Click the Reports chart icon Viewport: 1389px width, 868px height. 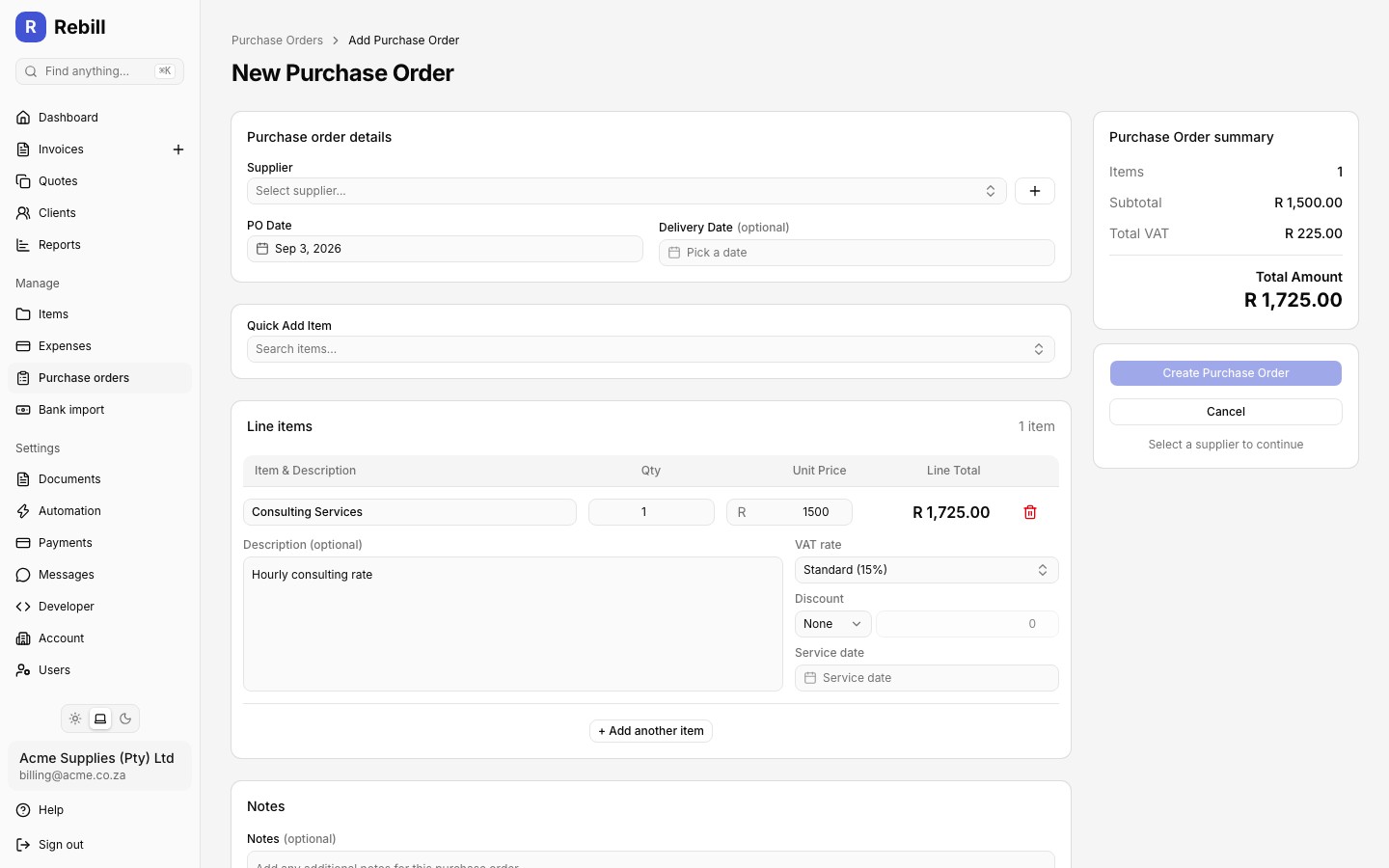[23, 245]
